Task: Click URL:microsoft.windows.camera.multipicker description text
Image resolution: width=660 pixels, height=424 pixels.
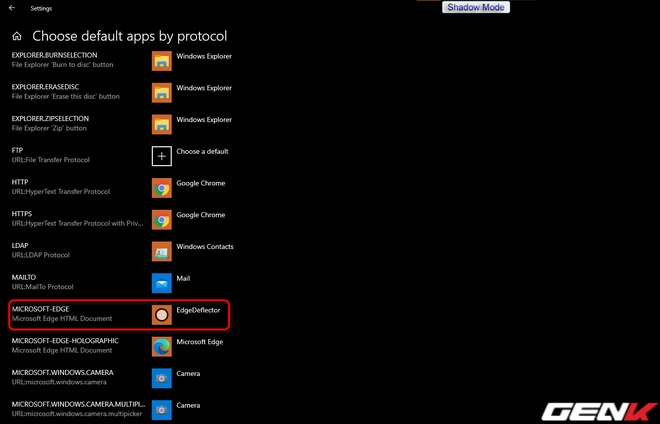Action: (77, 413)
